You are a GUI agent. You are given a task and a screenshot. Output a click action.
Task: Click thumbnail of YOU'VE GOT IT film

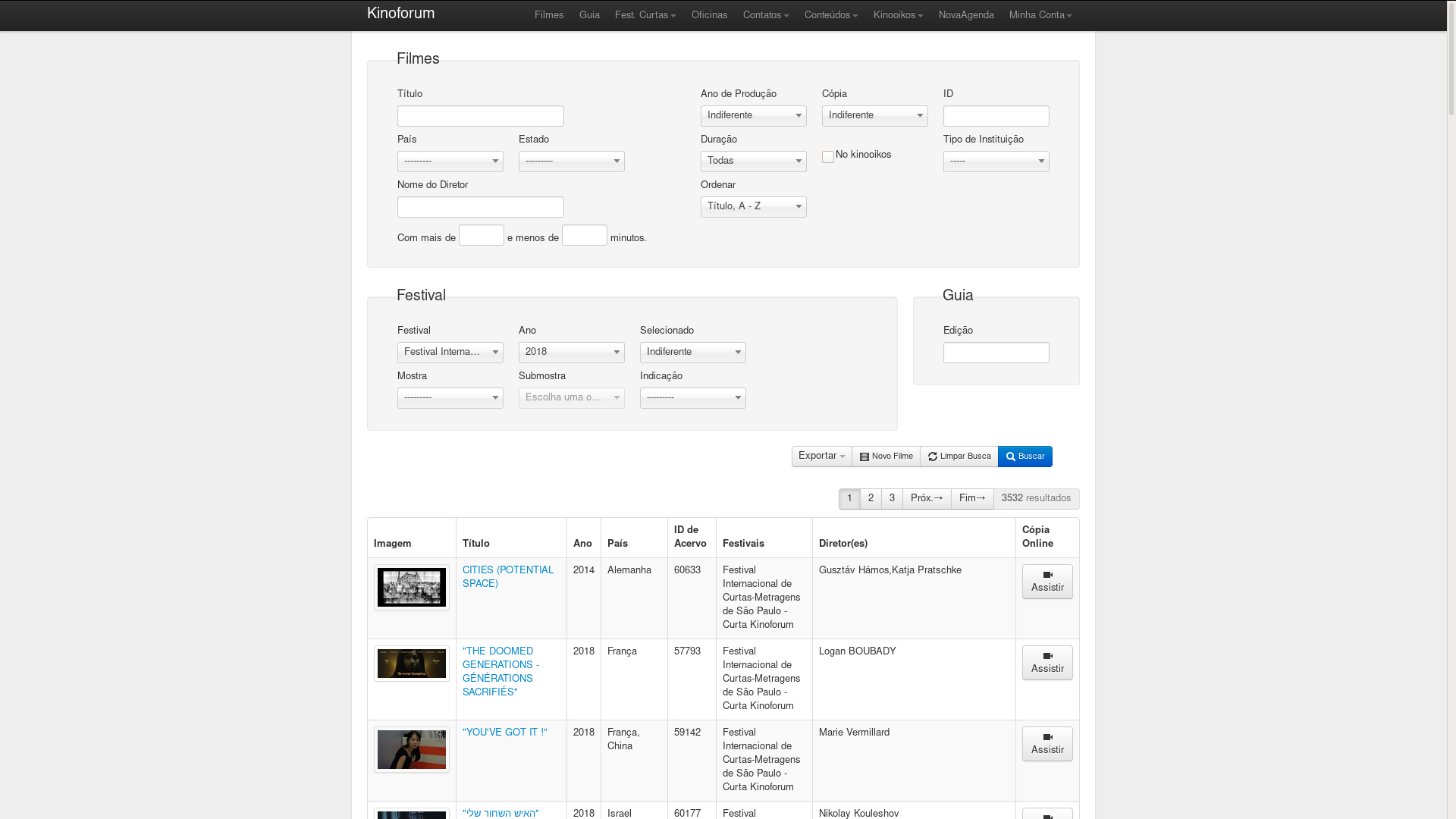pyautogui.click(x=412, y=750)
